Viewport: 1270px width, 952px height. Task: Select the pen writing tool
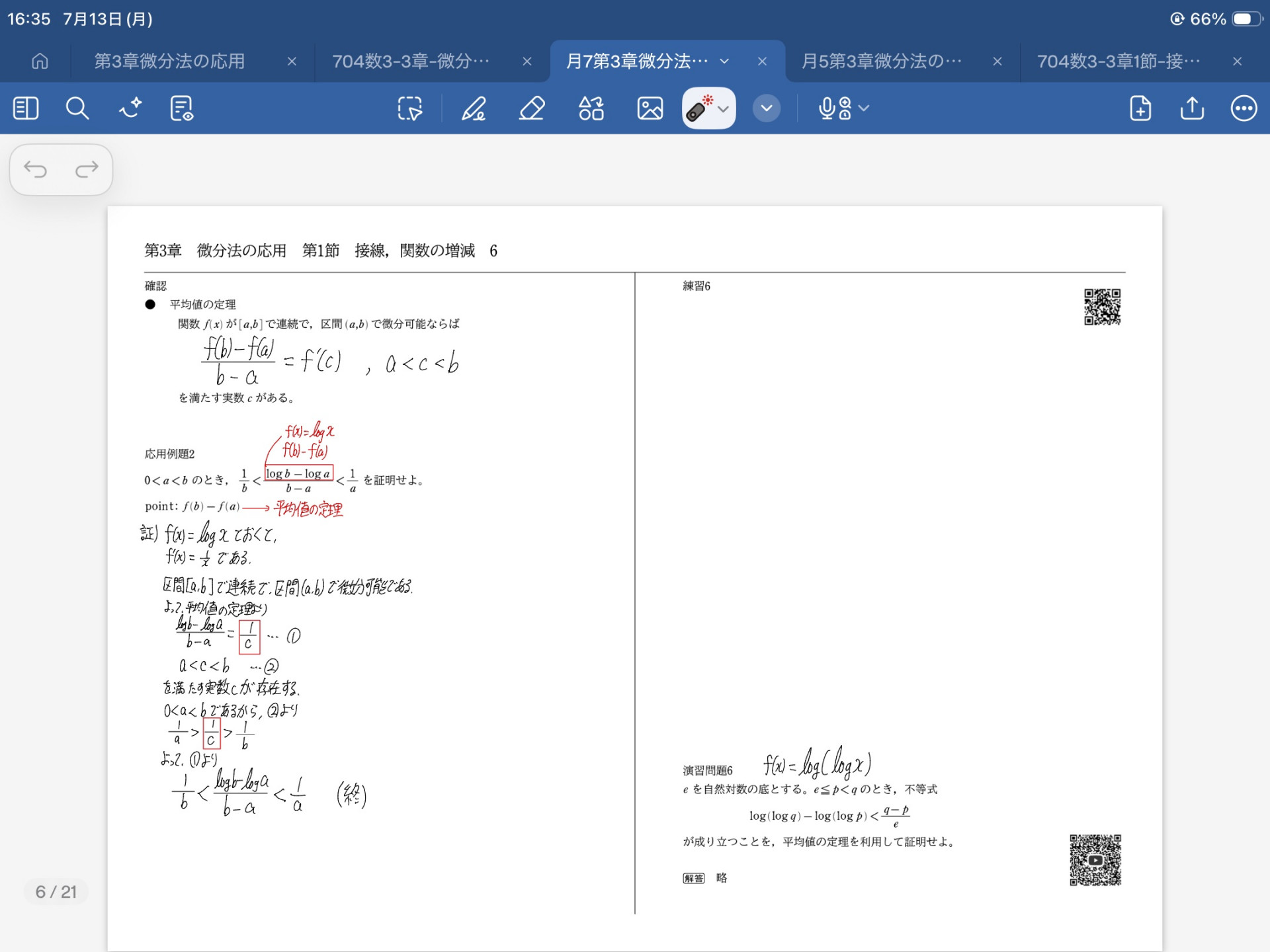point(474,108)
